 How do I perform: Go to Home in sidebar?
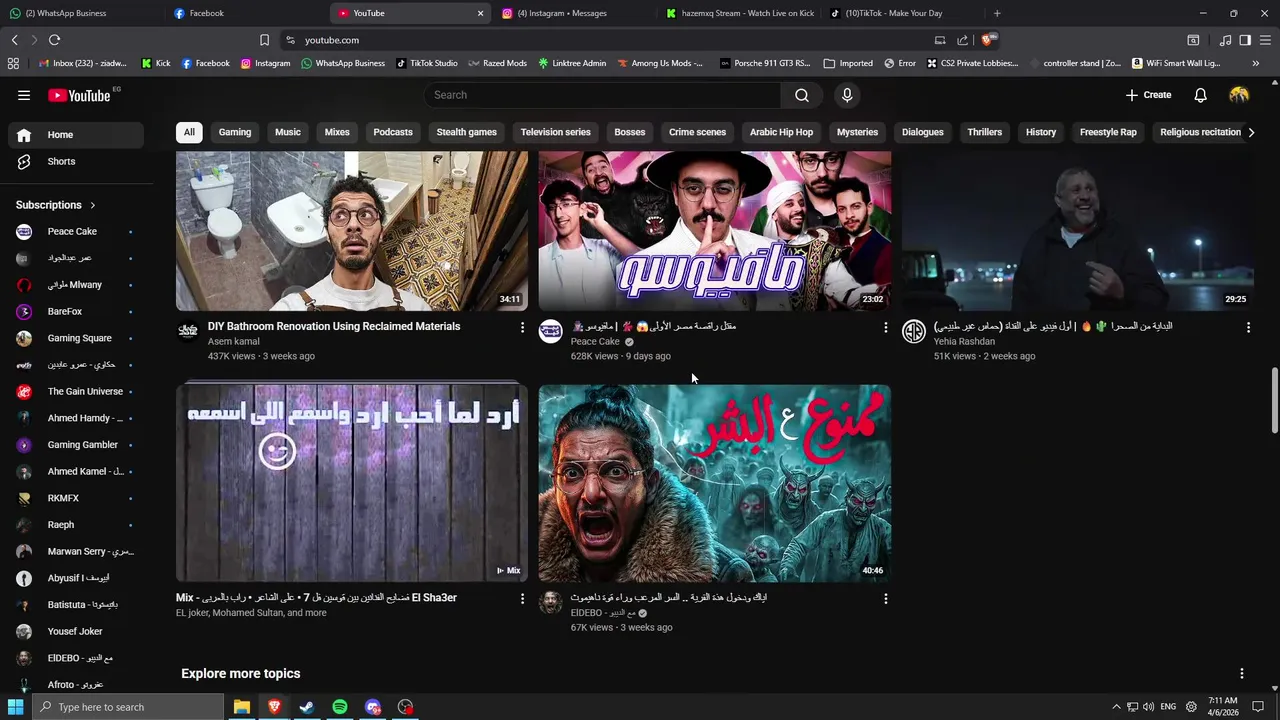click(x=76, y=135)
